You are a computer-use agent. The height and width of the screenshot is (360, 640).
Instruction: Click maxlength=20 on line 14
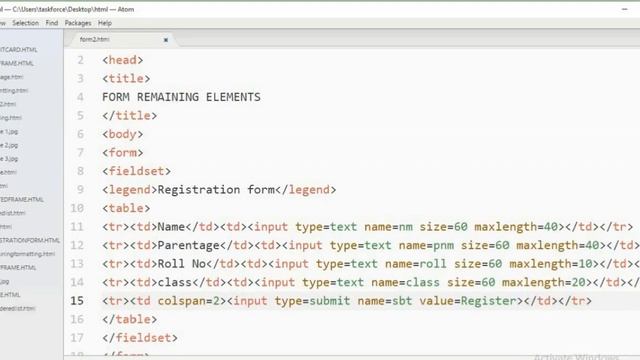[544, 282]
